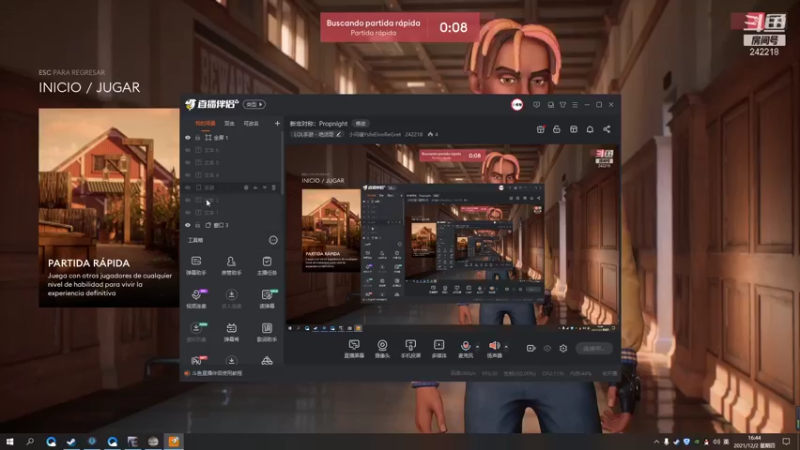Click the grey start-stream pill button
This screenshot has width=800, height=450.
click(594, 348)
